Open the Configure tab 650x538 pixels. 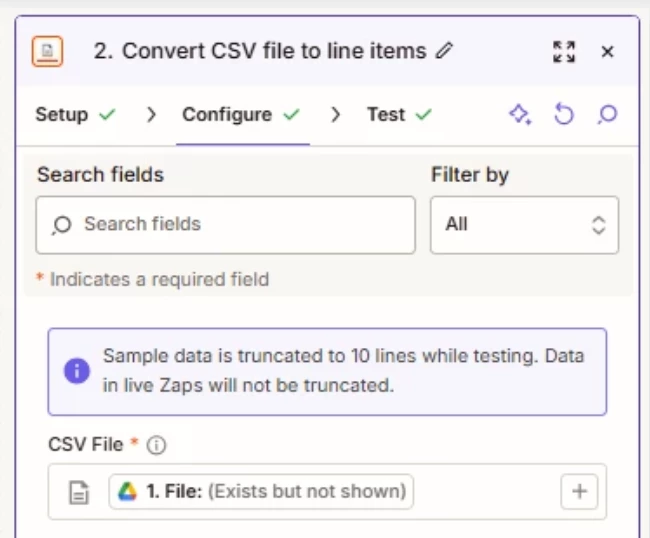tap(241, 114)
